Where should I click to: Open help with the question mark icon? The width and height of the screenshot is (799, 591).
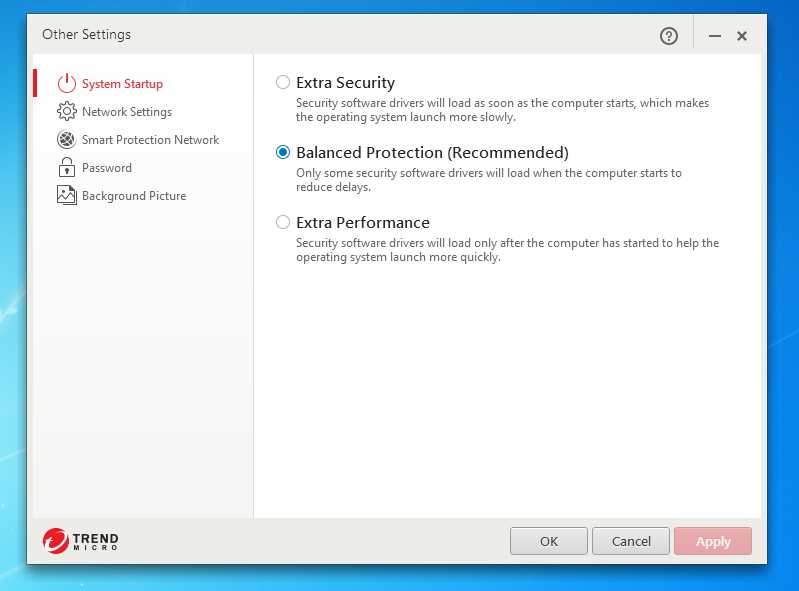669,36
